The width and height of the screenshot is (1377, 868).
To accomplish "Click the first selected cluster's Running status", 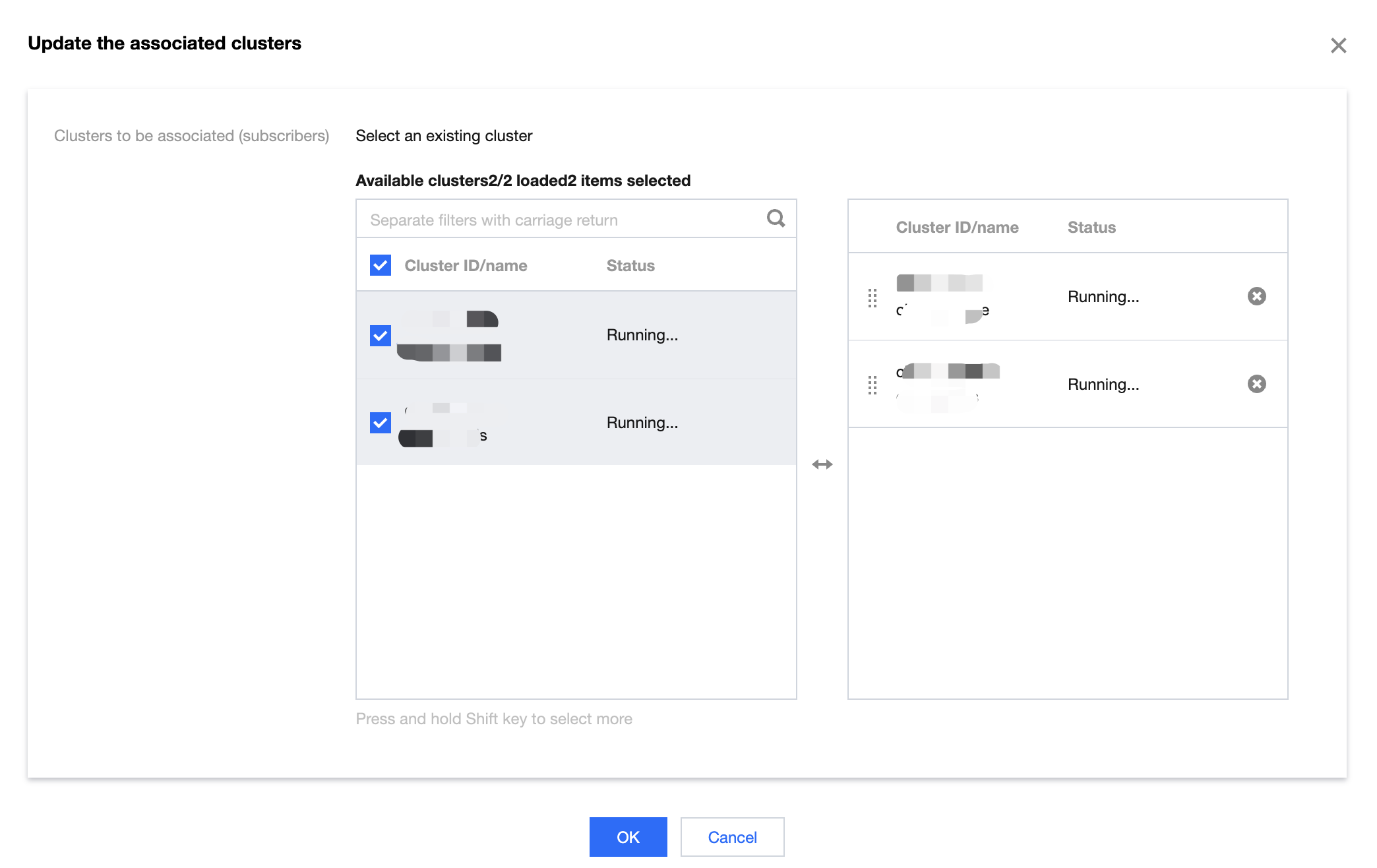I will (x=1103, y=297).
